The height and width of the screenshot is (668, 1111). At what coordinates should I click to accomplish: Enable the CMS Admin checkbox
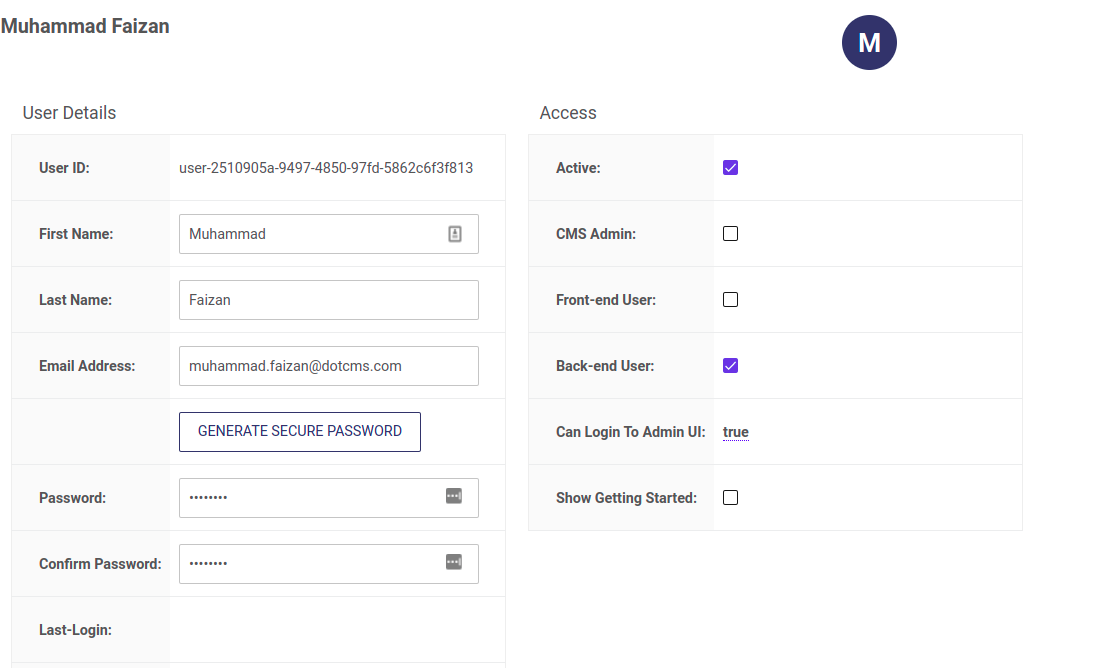point(730,233)
